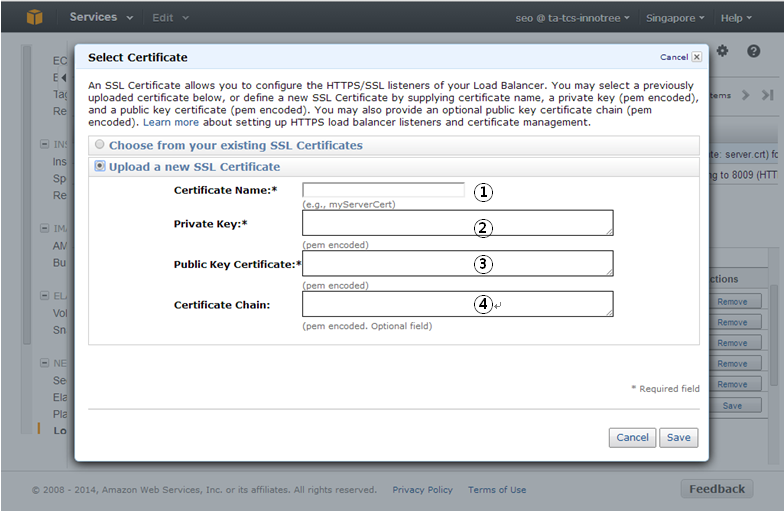Jump to last page arrow icon
The image size is (784, 511).
pyautogui.click(x=768, y=95)
